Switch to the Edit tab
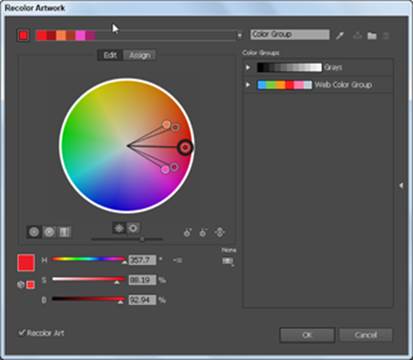413x360 pixels. click(x=110, y=55)
